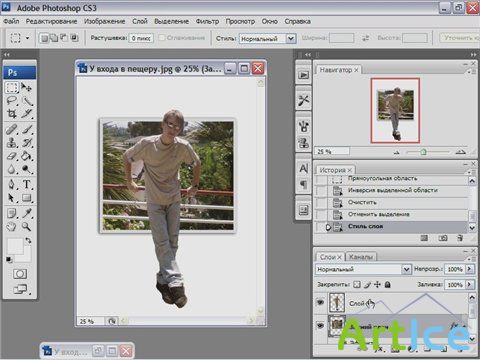Open the tool preset picker arrow
Image resolution: width=480 pixels, height=360 pixels.
(x=27, y=38)
